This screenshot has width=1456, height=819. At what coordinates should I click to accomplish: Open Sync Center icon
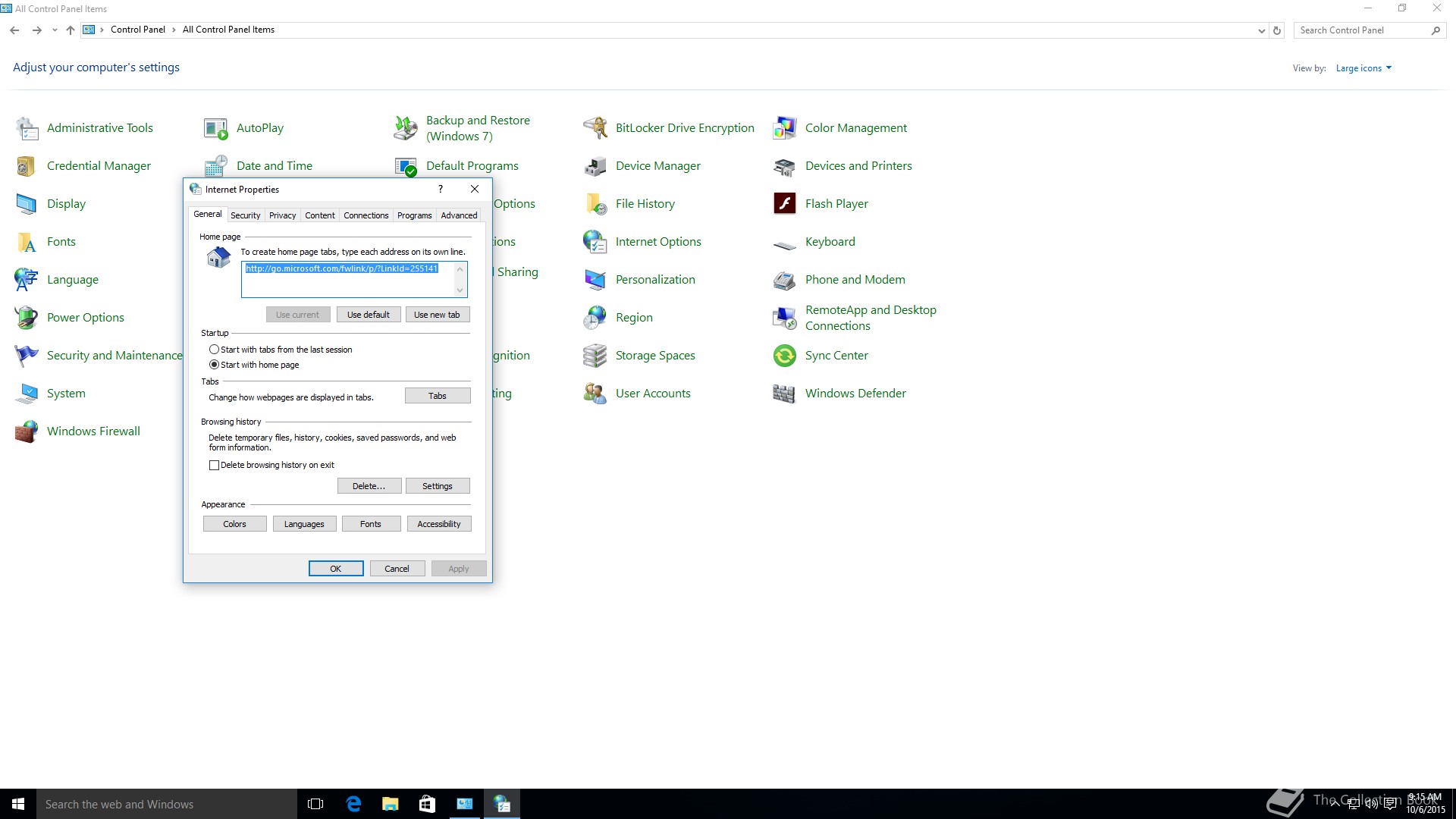(785, 356)
